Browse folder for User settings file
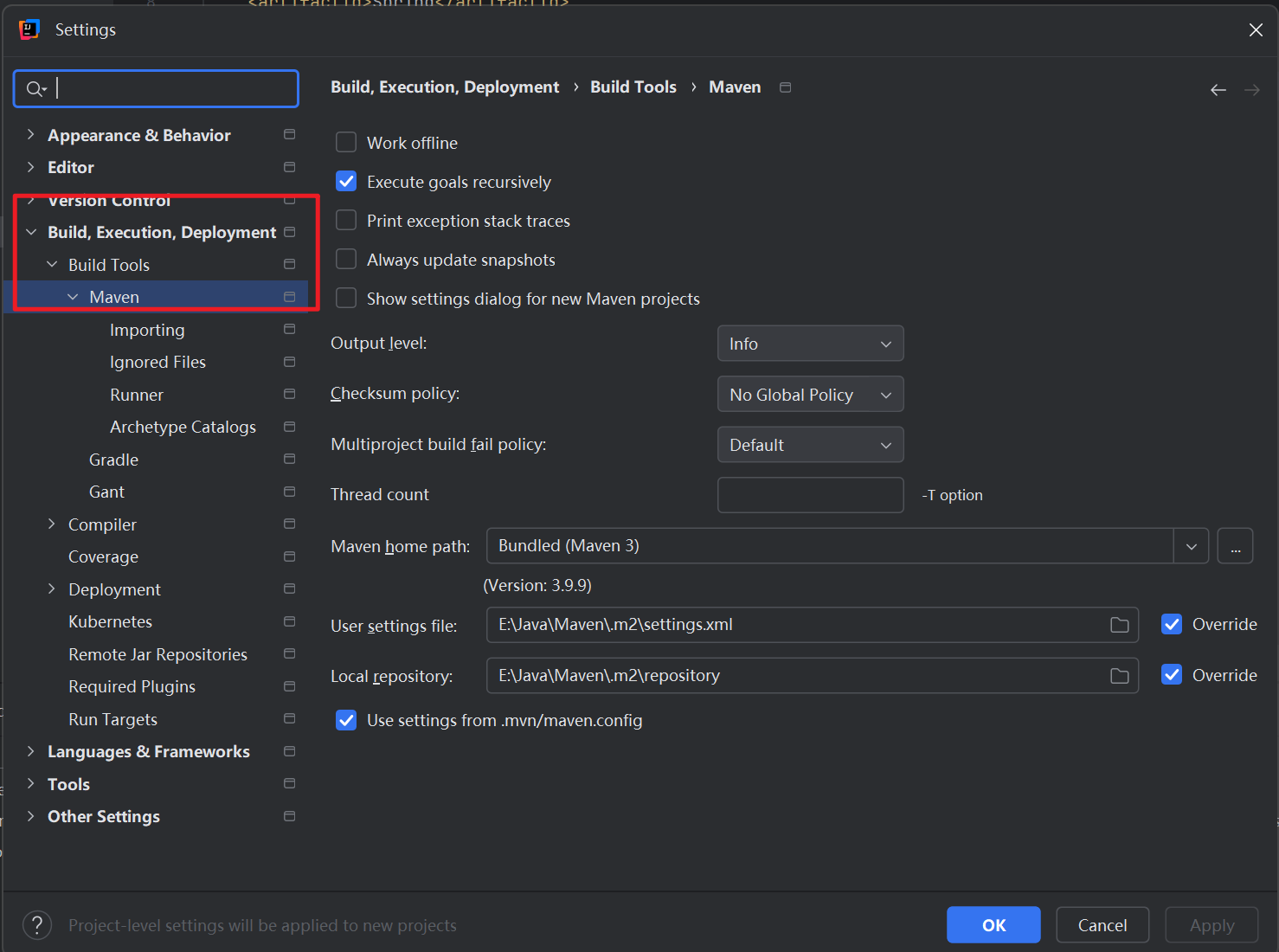The image size is (1279, 952). [x=1120, y=625]
